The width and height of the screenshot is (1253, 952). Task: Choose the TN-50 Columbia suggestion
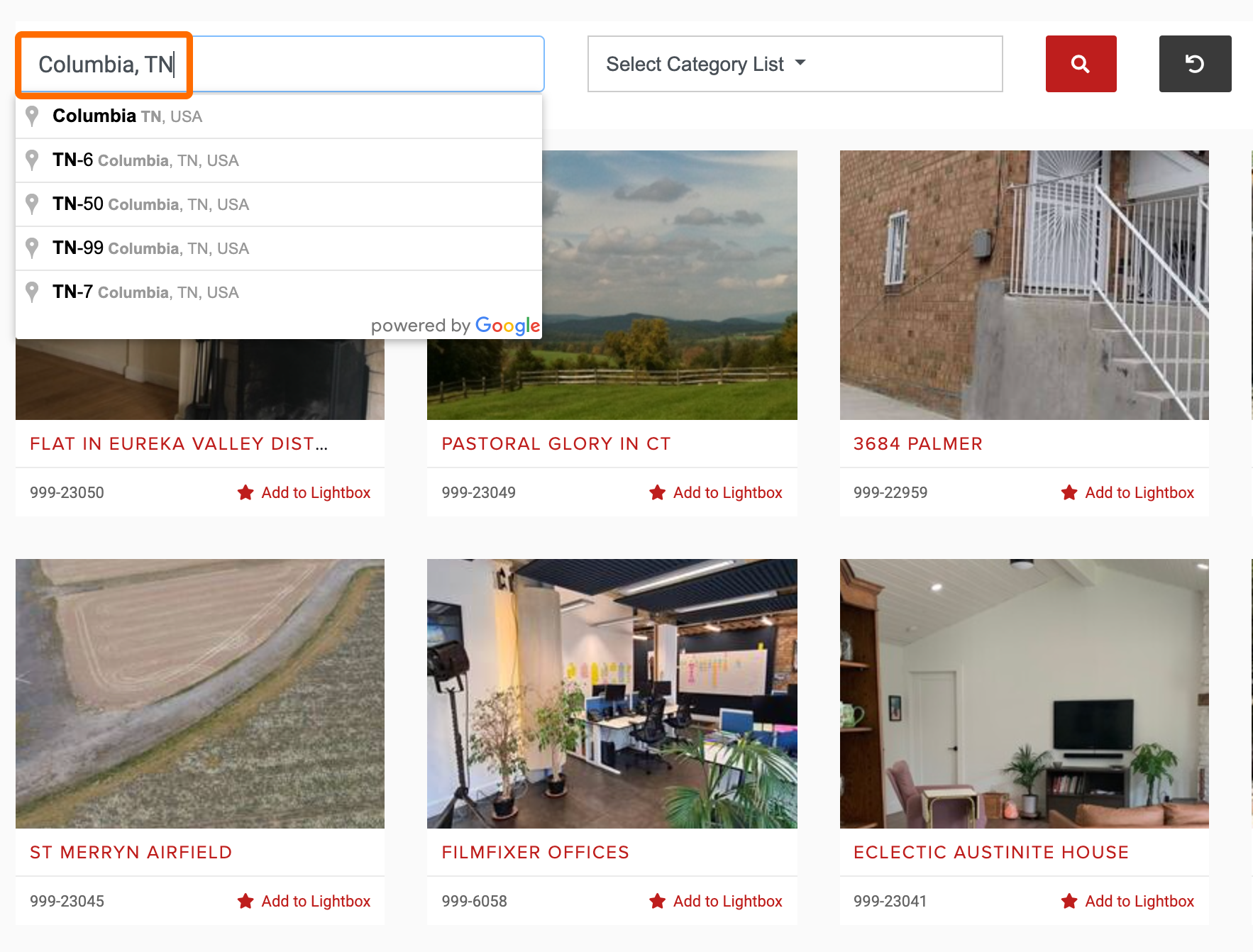point(279,204)
